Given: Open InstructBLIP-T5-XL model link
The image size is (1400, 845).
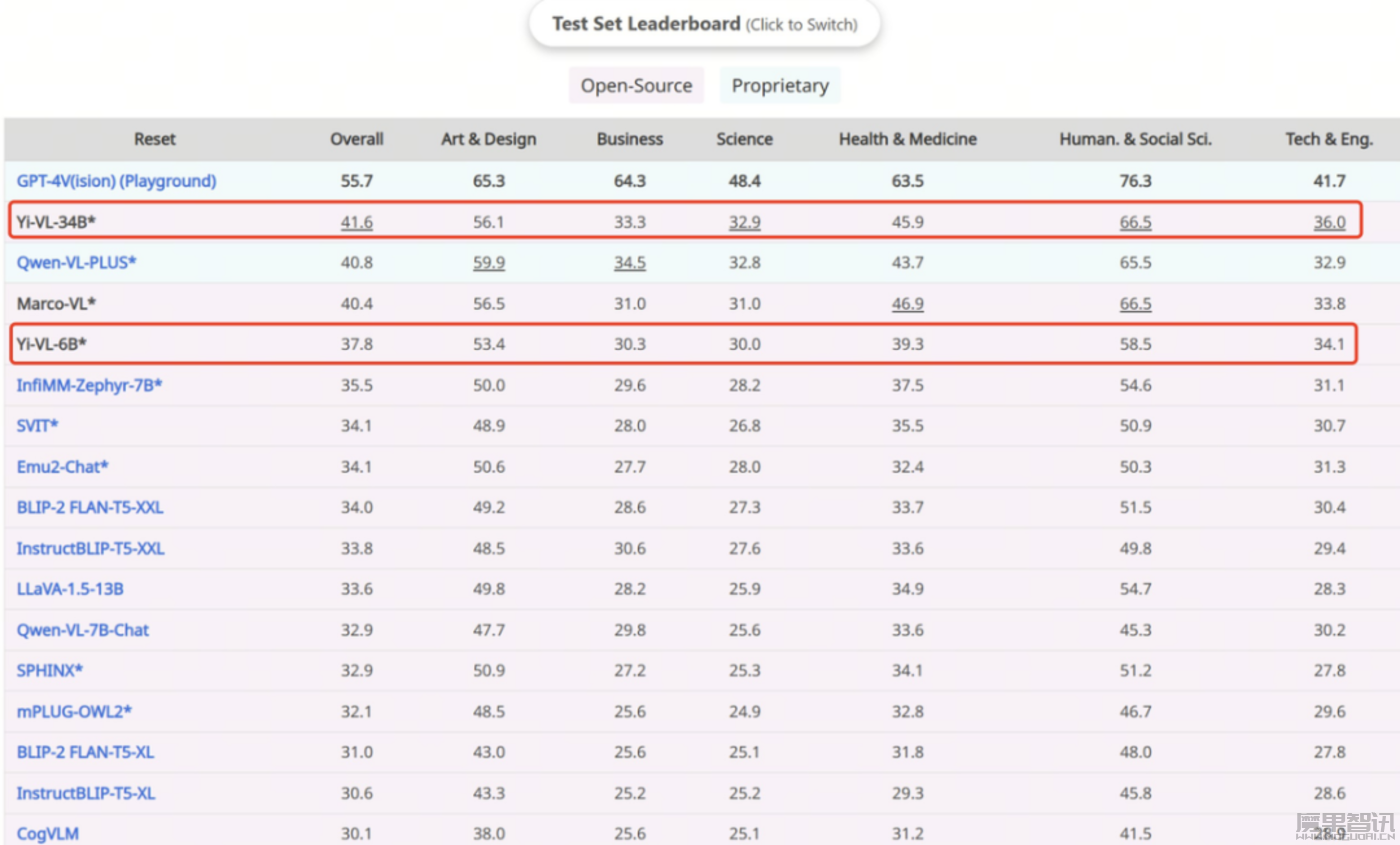Looking at the screenshot, I should (86, 793).
